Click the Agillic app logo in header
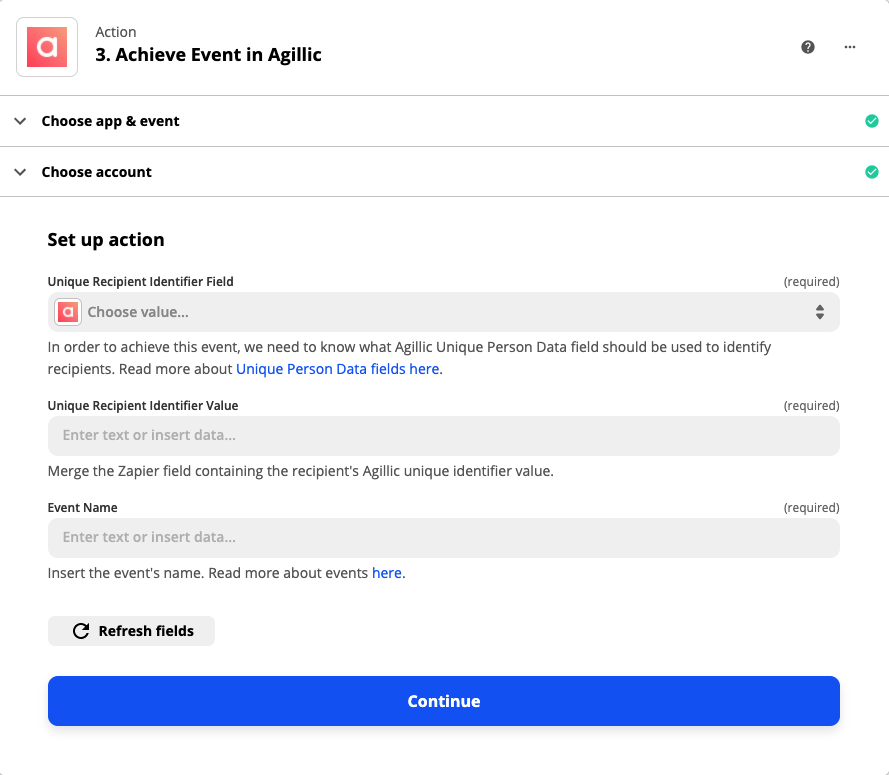 (x=47, y=47)
